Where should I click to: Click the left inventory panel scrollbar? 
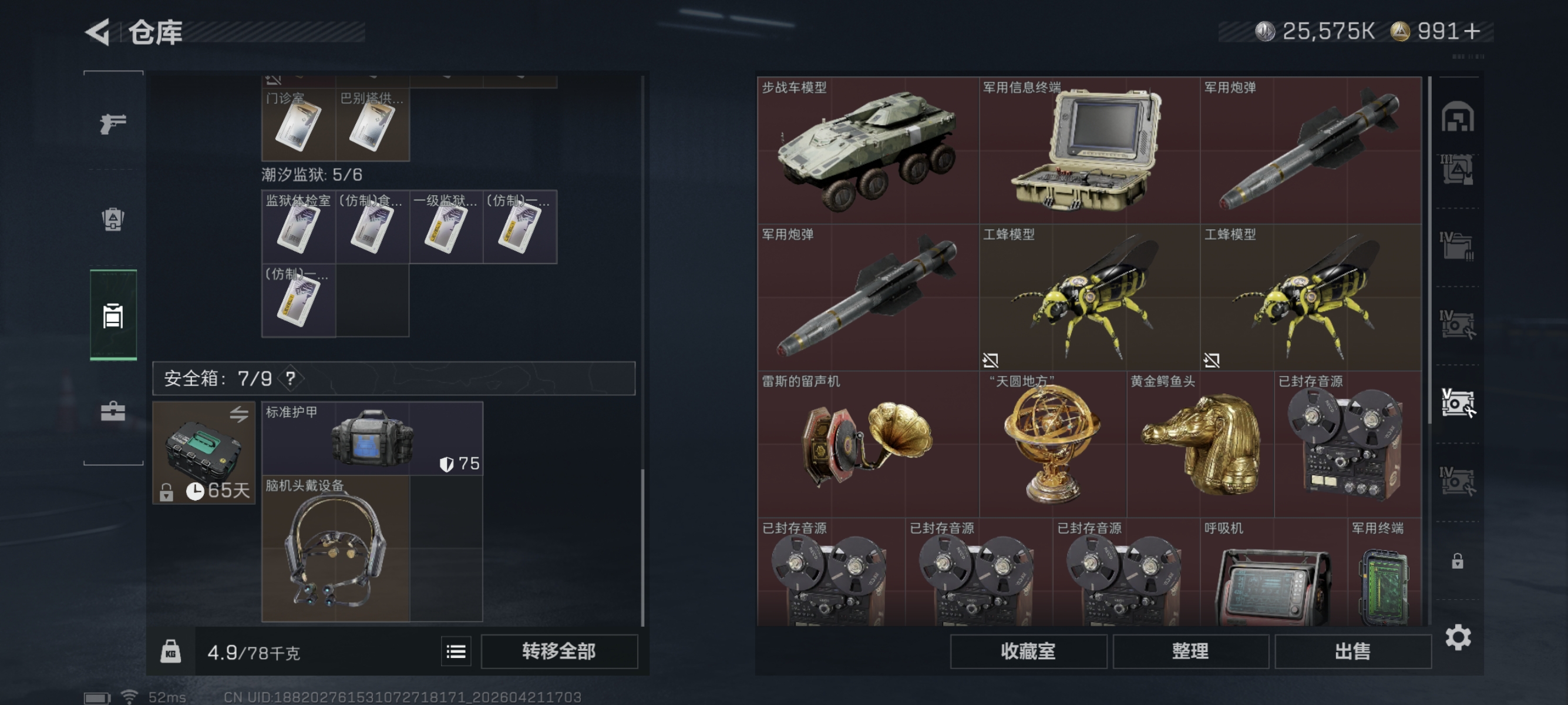coord(643,350)
